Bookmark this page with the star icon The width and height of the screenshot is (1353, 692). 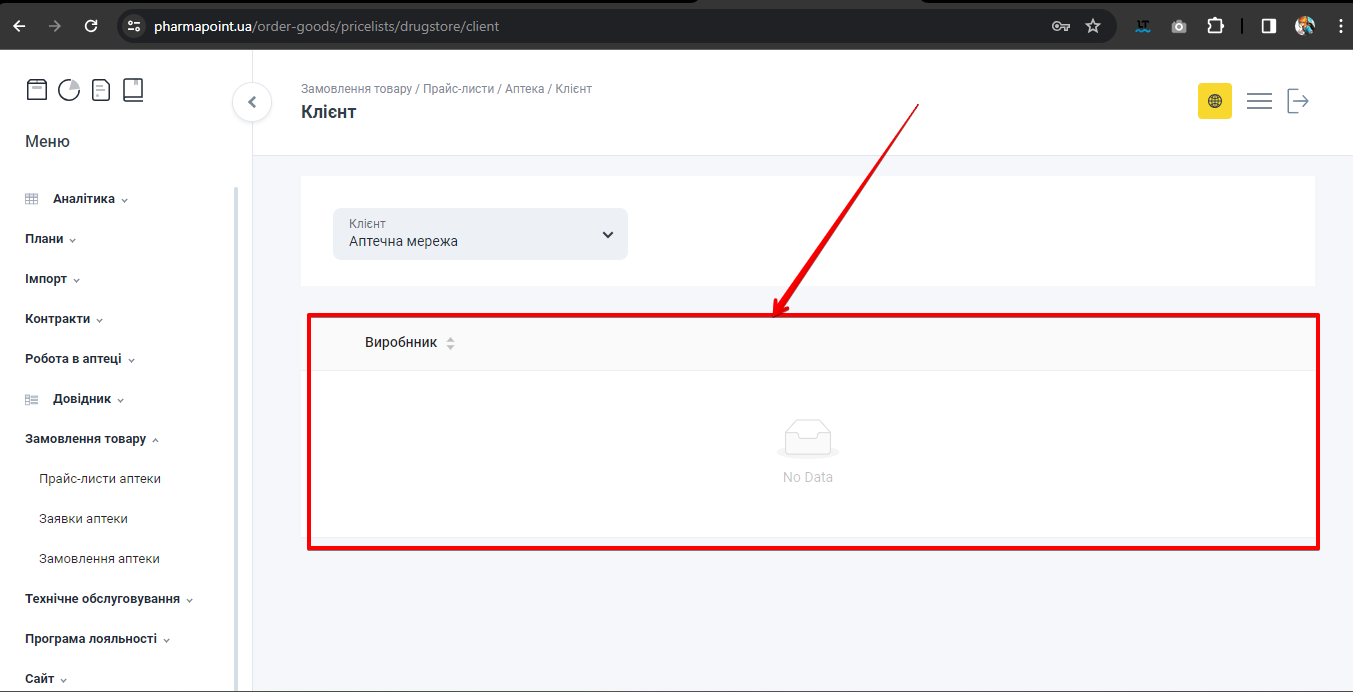(x=1093, y=26)
